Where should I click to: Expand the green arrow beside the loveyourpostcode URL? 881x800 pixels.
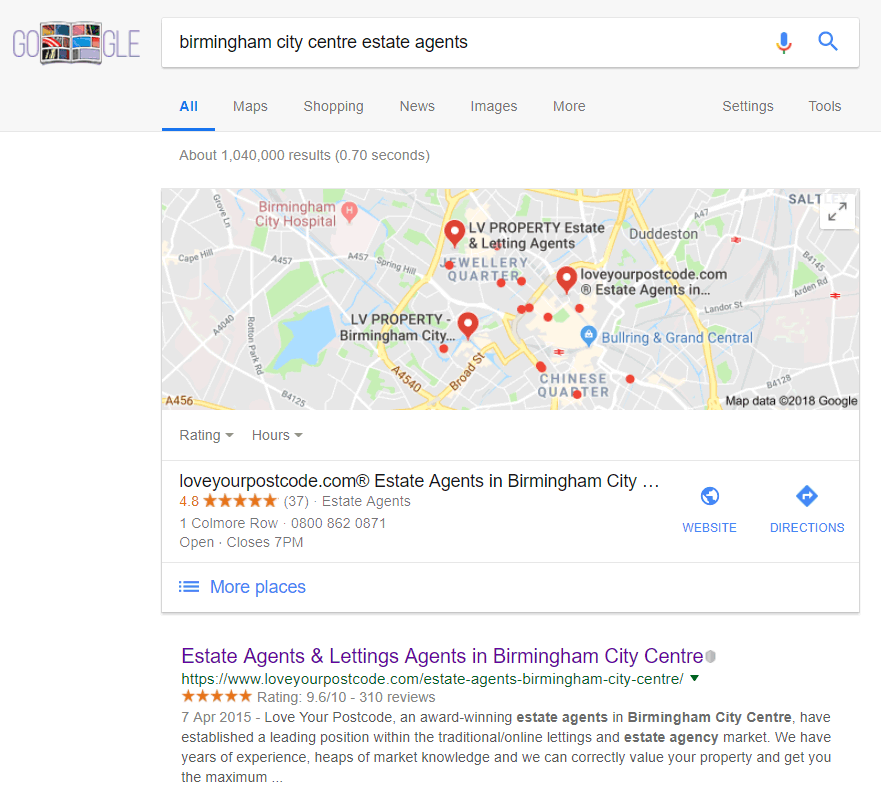click(x=694, y=678)
